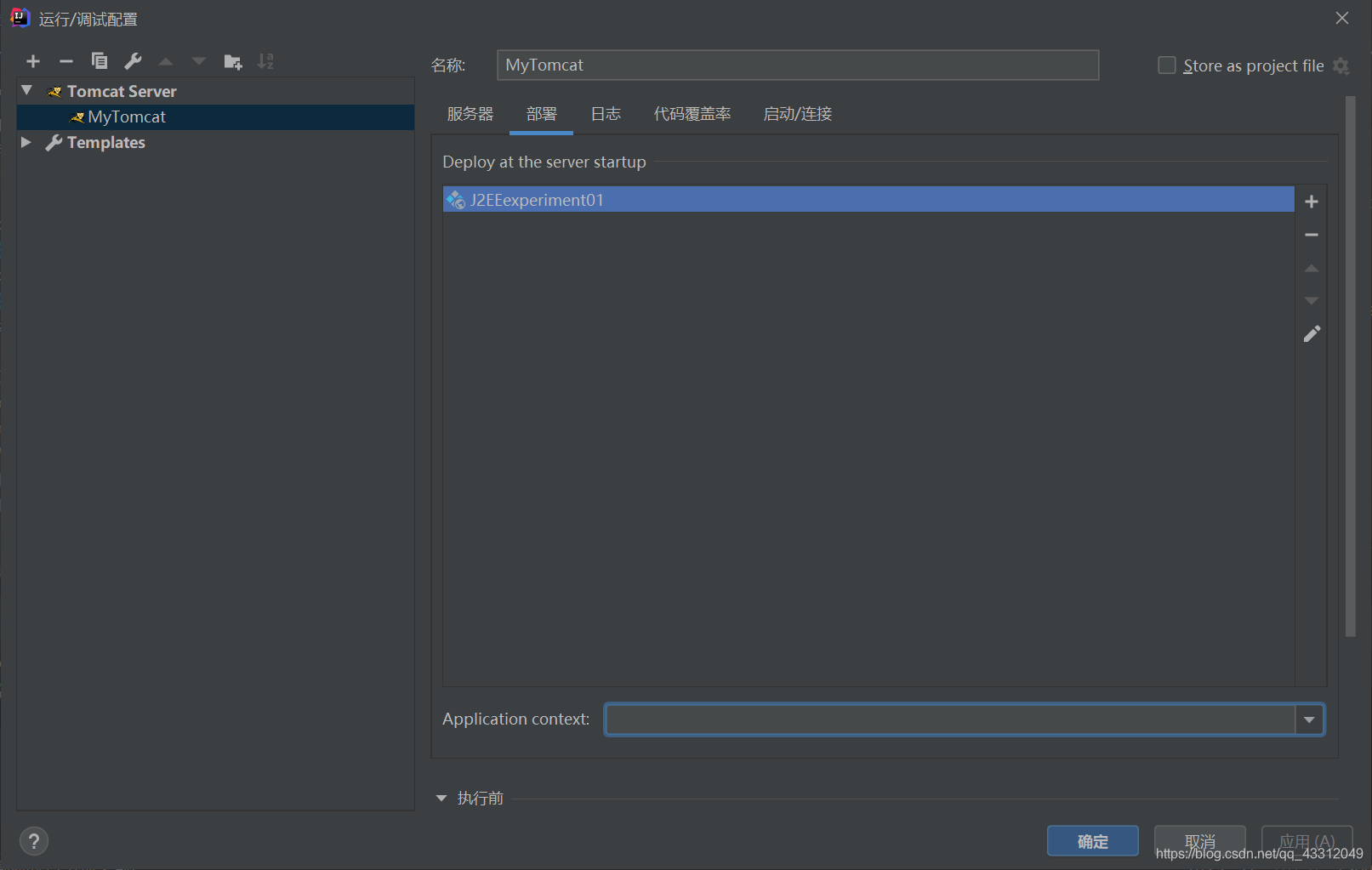
Task: Click the 名称 name input field
Action: [x=798, y=65]
